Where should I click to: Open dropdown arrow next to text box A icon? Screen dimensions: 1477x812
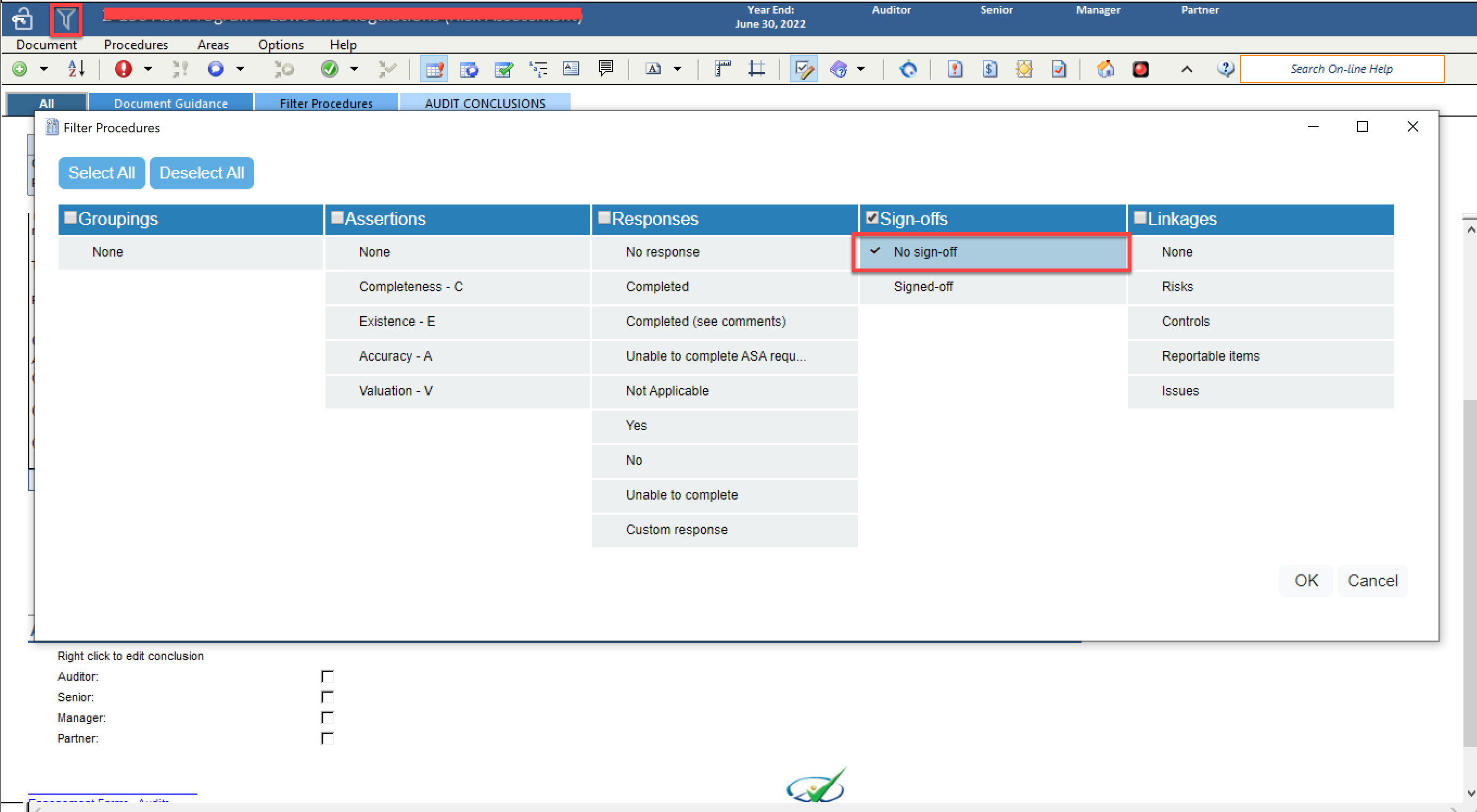pos(677,69)
